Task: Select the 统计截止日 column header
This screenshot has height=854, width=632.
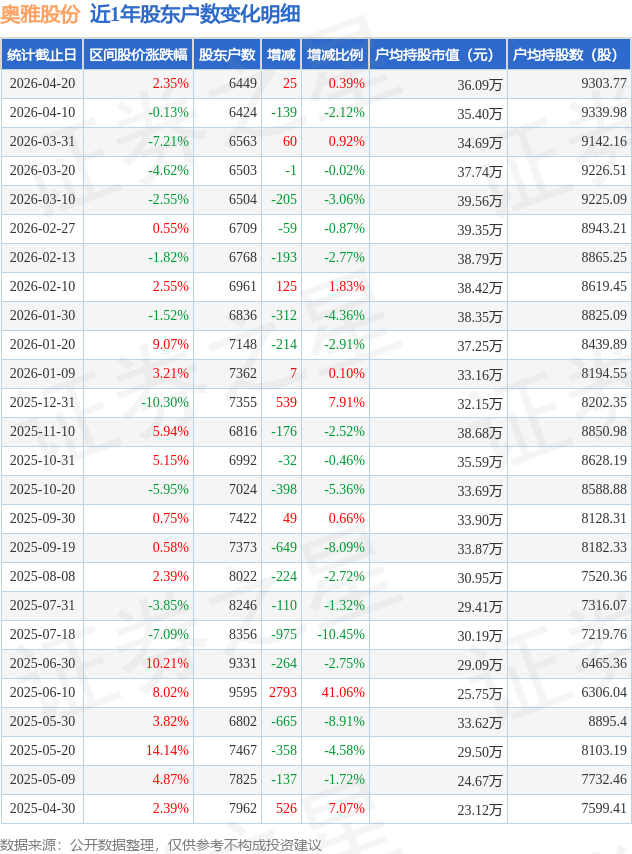Action: point(42,55)
